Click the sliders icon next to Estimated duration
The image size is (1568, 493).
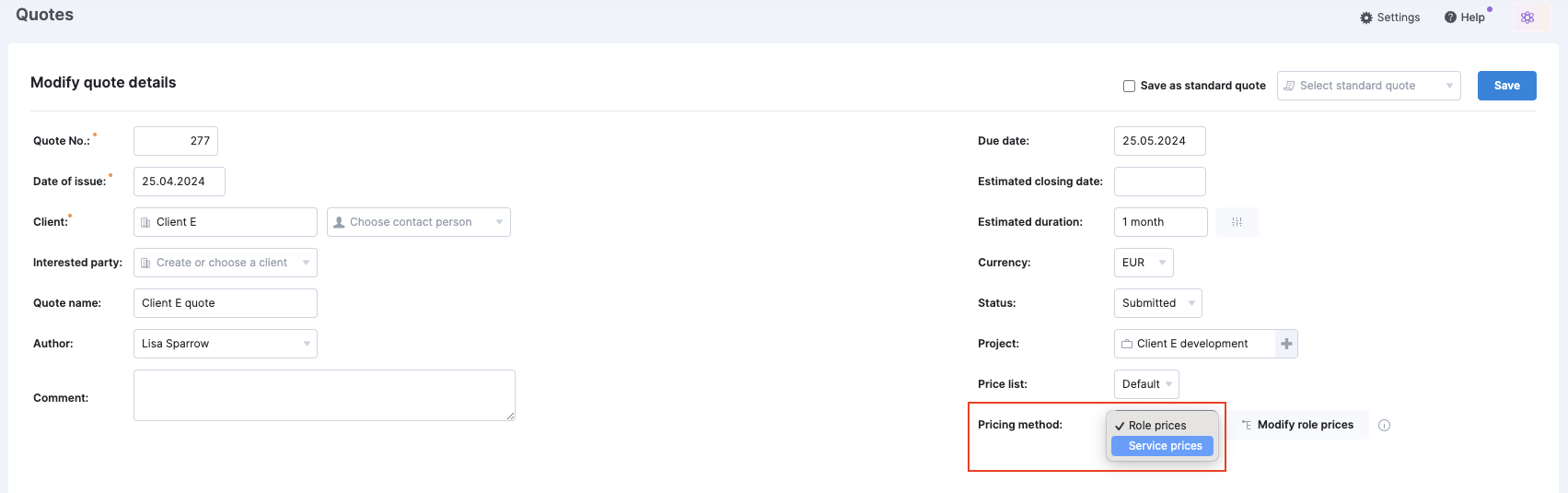click(x=1237, y=222)
